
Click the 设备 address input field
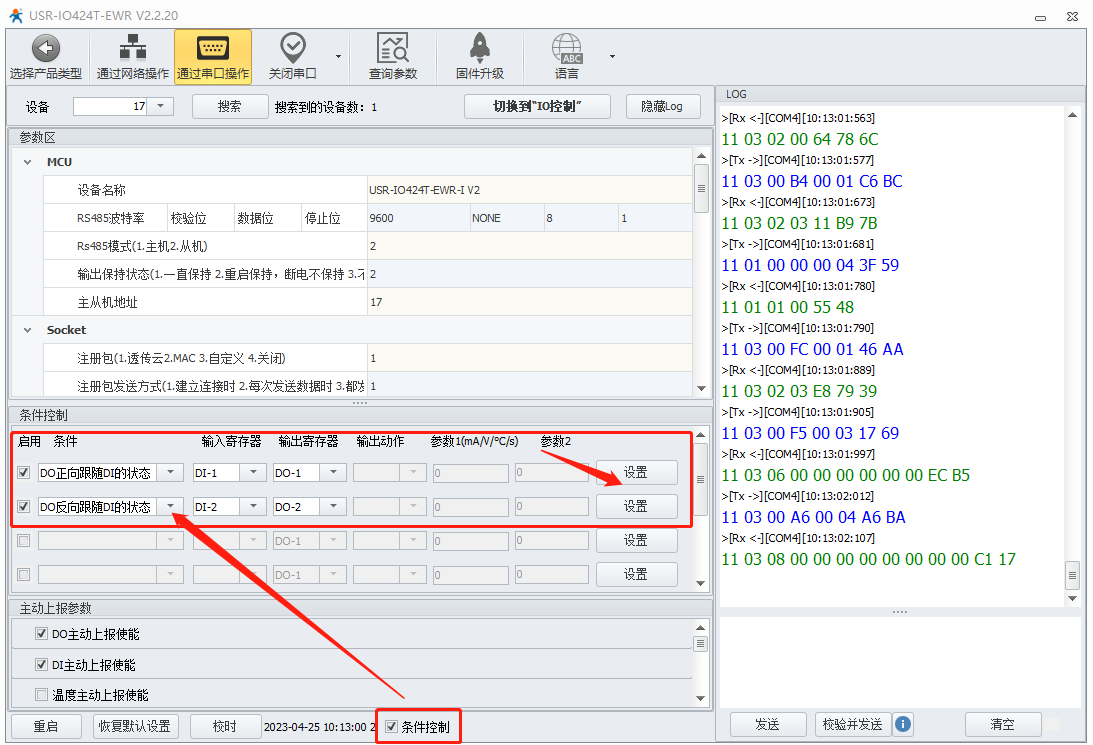111,106
